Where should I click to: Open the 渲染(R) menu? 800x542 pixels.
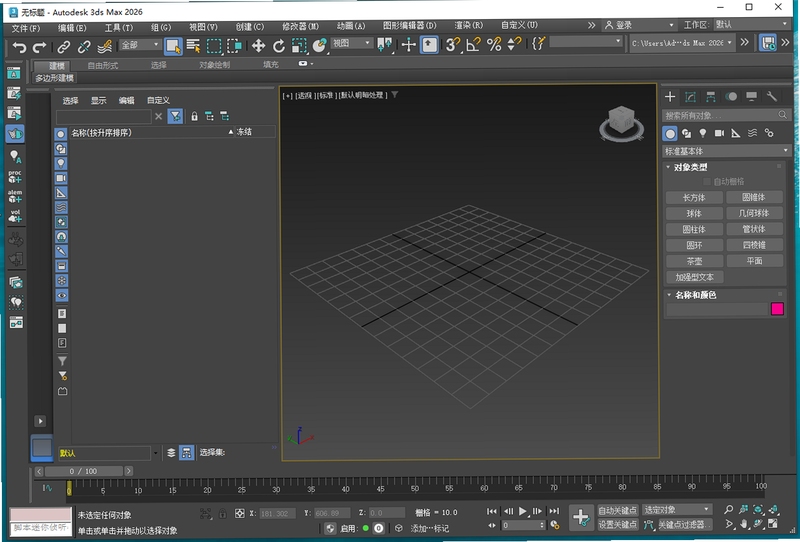click(468, 25)
